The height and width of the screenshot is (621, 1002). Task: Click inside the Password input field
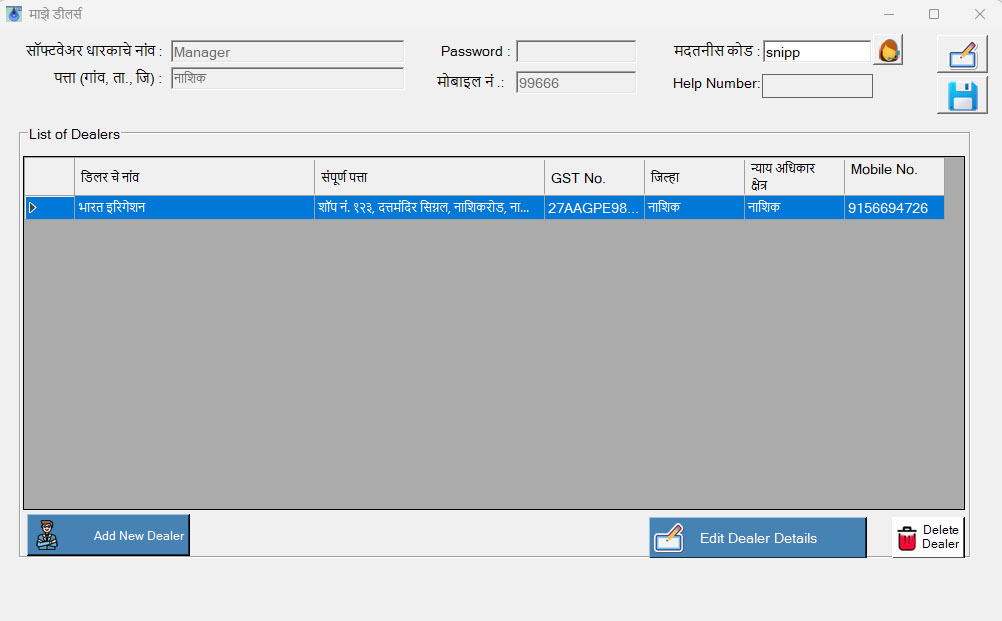(576, 51)
